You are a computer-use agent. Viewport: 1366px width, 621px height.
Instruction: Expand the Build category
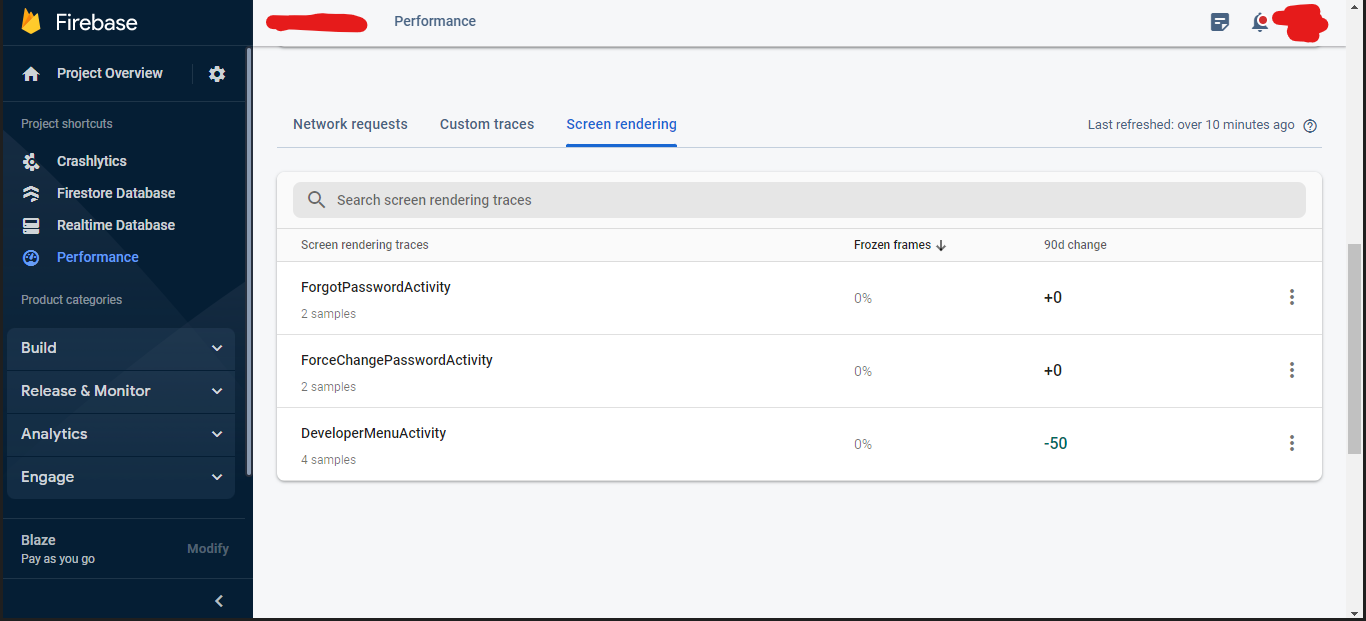[x=121, y=348]
